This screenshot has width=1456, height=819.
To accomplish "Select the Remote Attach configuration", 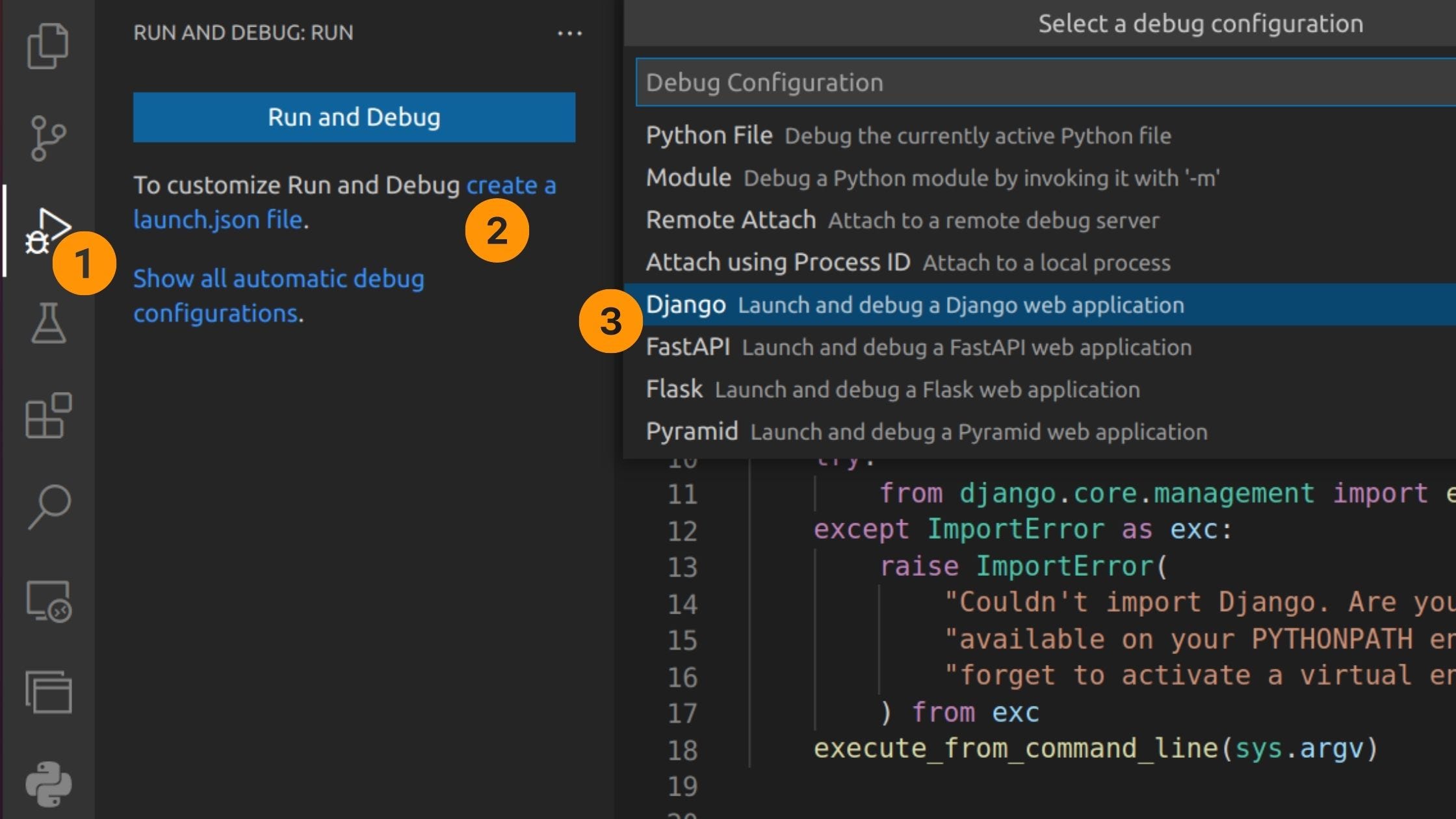I will coord(731,220).
